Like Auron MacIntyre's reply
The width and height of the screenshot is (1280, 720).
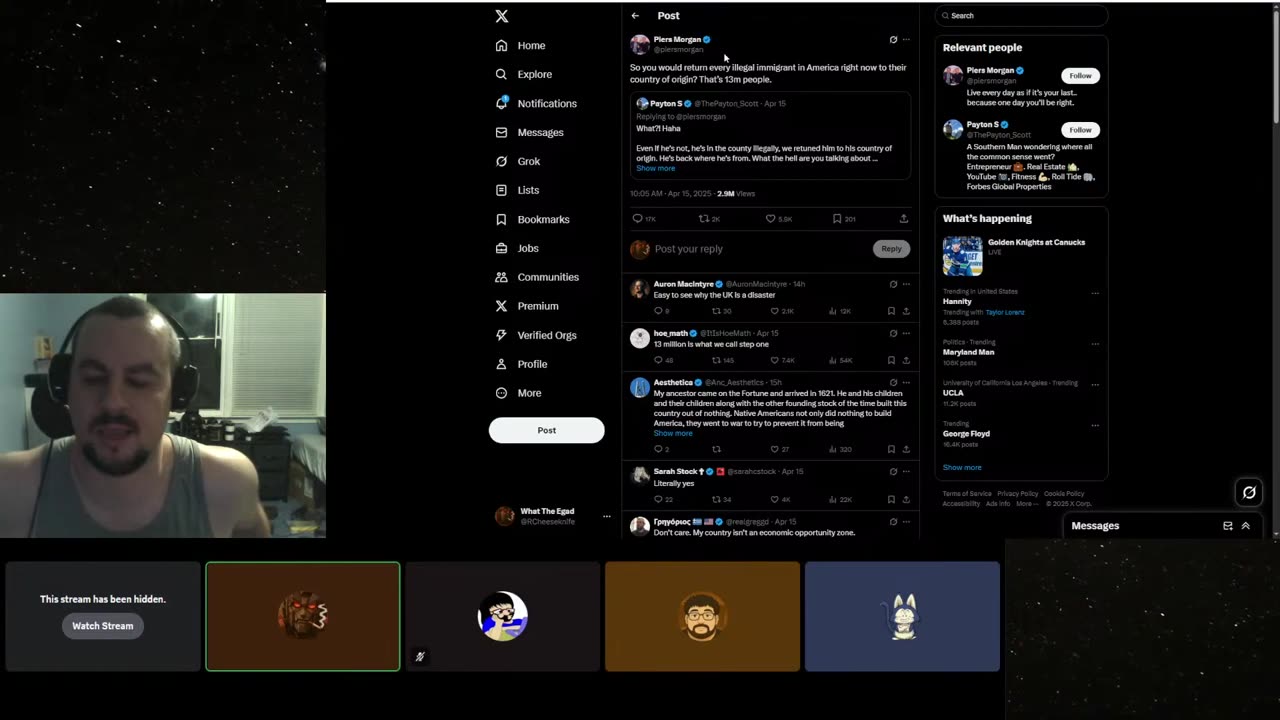point(774,311)
